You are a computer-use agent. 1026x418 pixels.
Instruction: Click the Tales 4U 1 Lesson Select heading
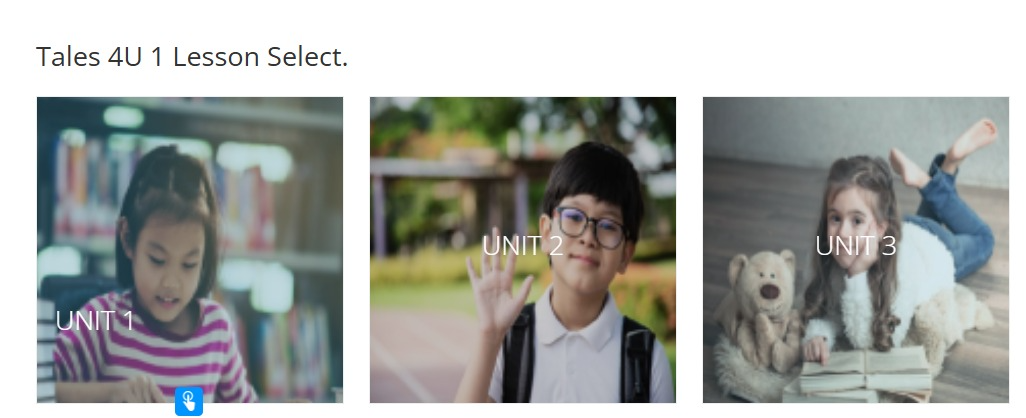point(192,56)
